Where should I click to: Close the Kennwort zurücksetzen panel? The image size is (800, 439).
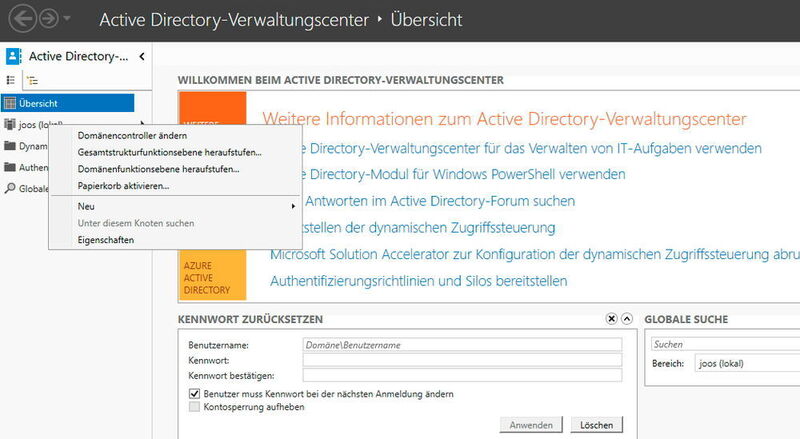[611, 319]
